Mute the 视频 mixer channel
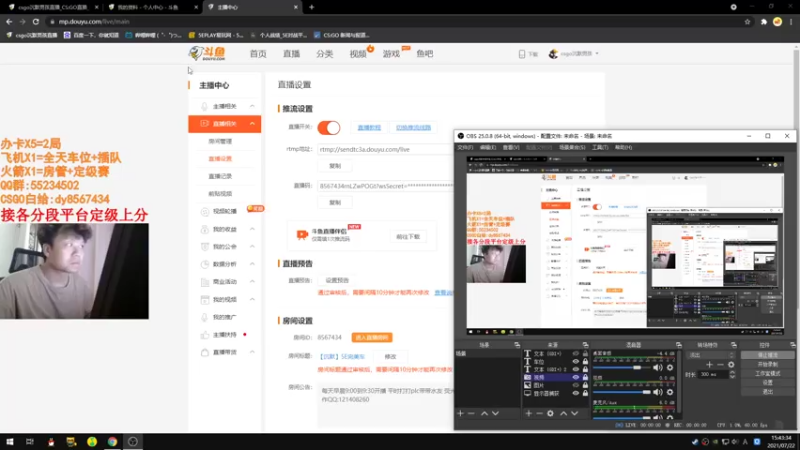 click(x=658, y=392)
